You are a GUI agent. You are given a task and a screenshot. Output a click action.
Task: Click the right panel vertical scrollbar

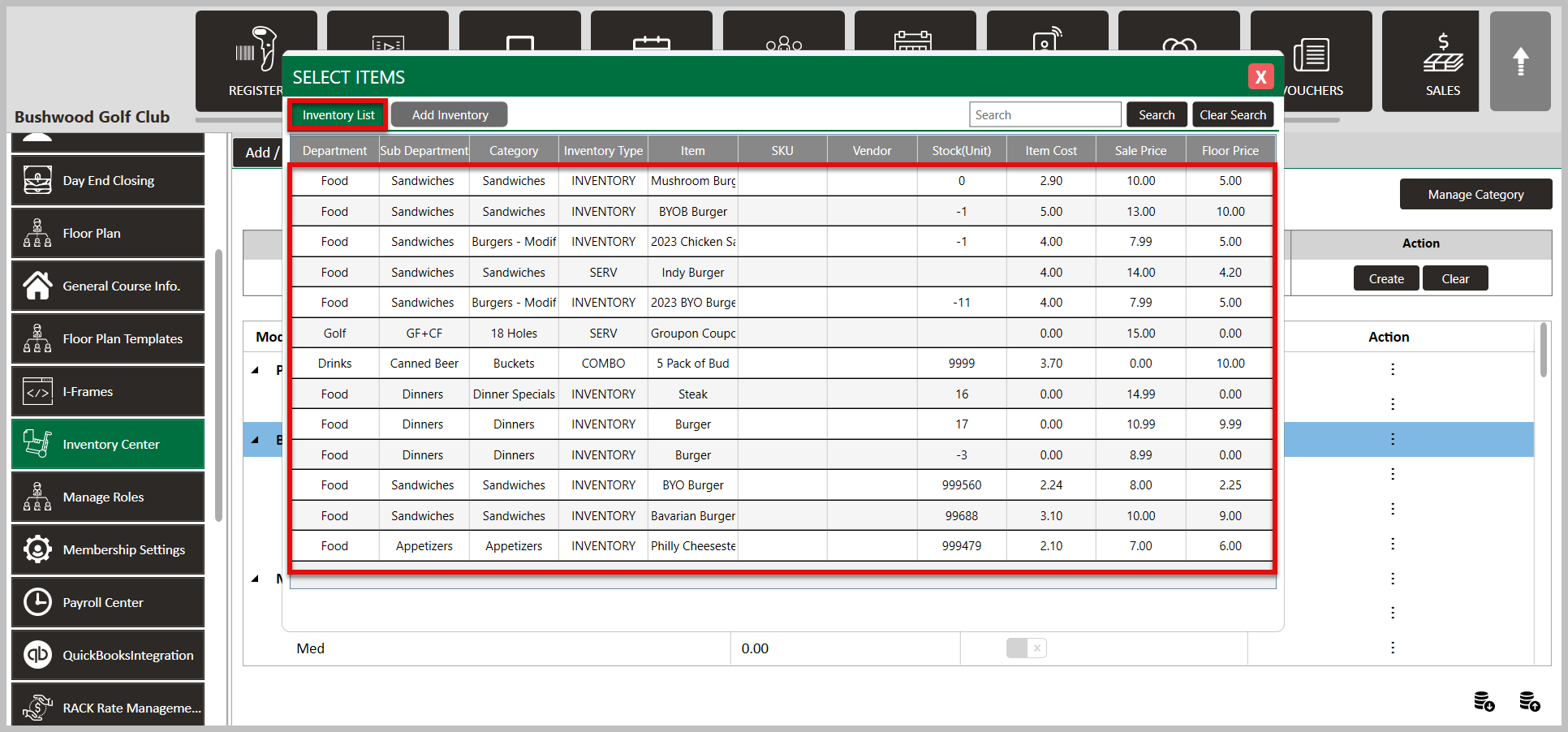(x=1543, y=349)
